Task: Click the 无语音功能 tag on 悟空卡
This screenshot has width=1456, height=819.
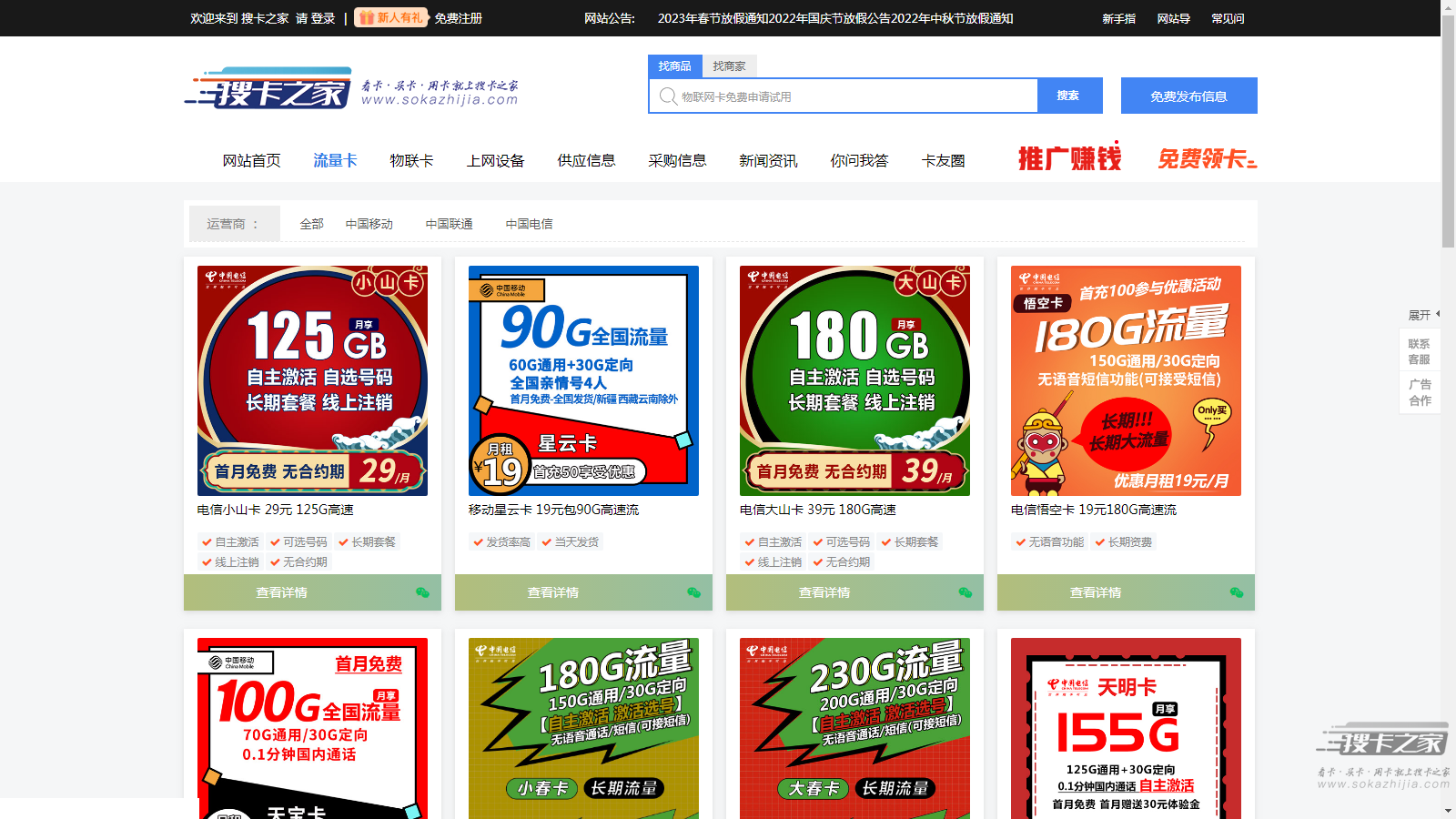Action: (x=1049, y=541)
